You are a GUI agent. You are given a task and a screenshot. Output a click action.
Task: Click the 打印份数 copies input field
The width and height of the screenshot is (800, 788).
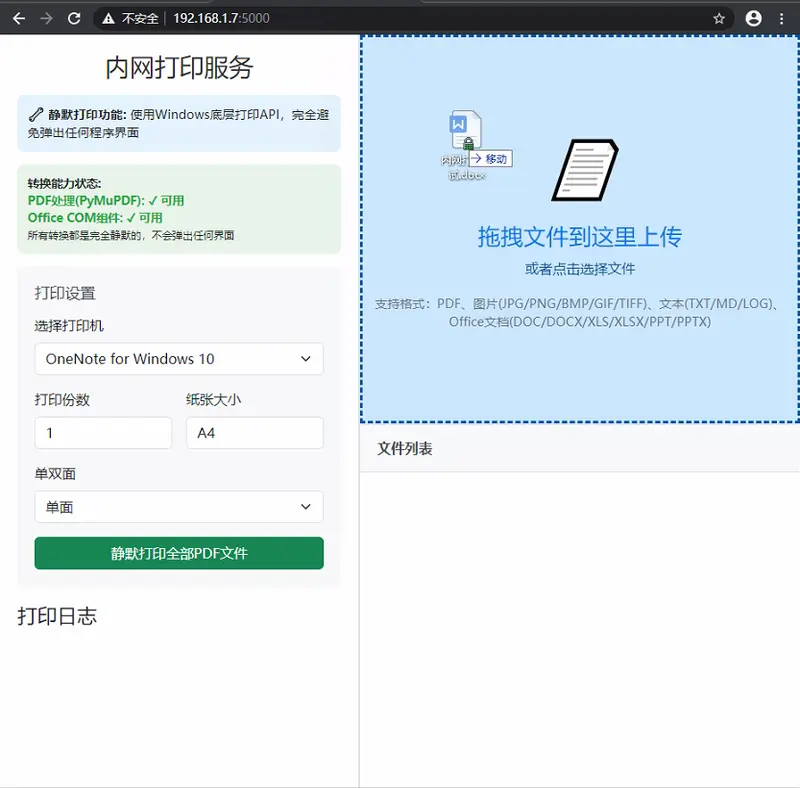pos(103,433)
